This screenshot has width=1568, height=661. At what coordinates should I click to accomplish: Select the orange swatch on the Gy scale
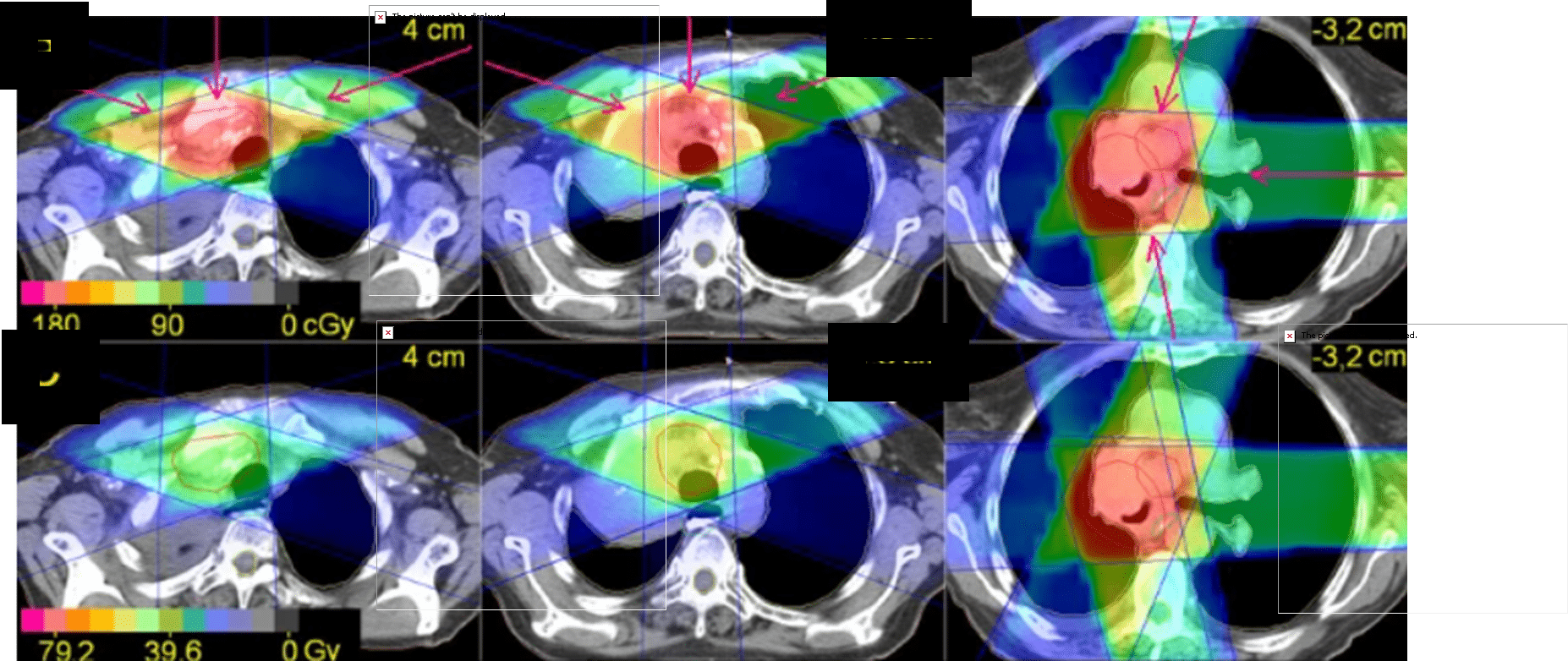coord(78,621)
